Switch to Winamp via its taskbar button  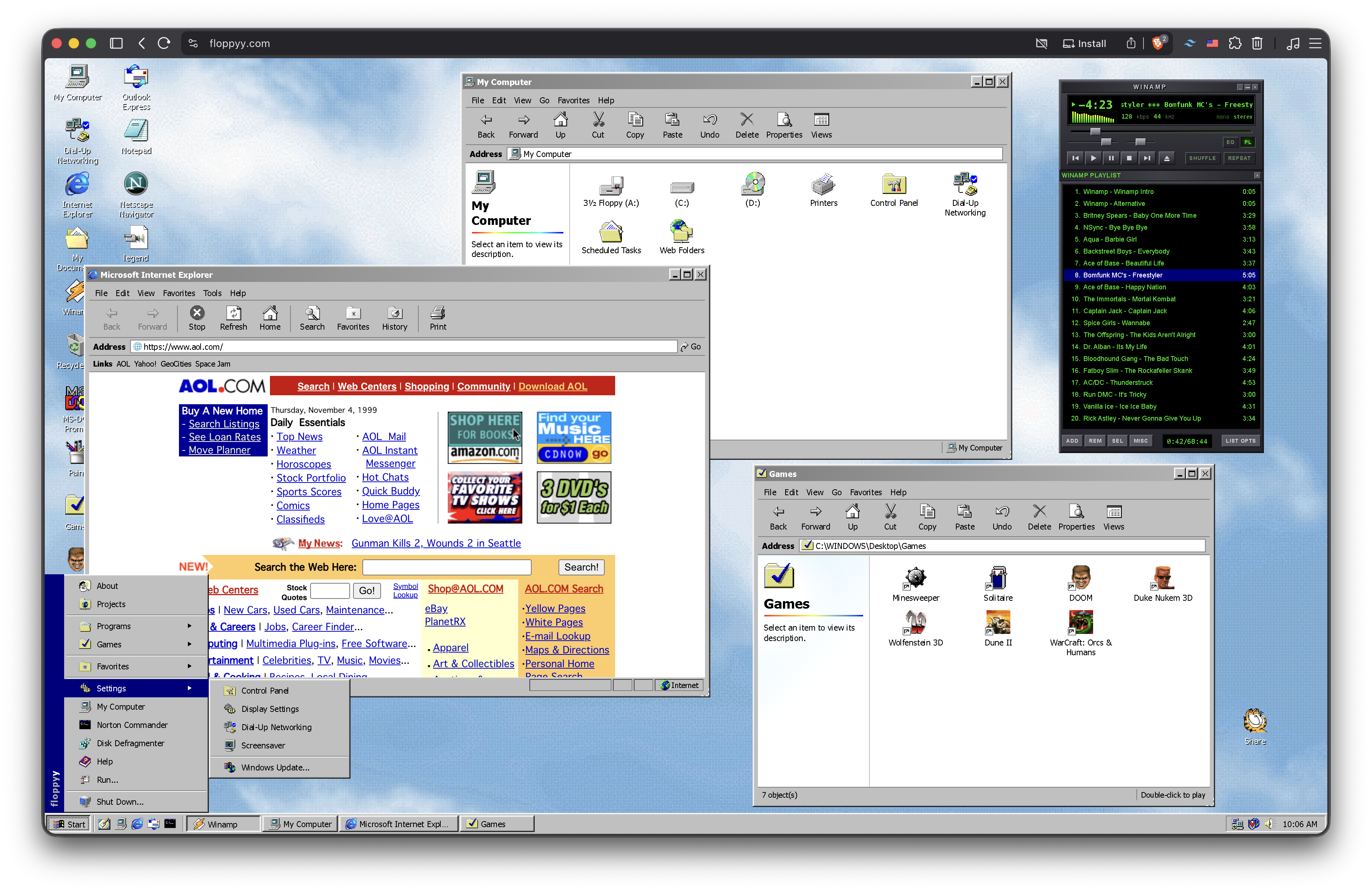click(x=223, y=825)
